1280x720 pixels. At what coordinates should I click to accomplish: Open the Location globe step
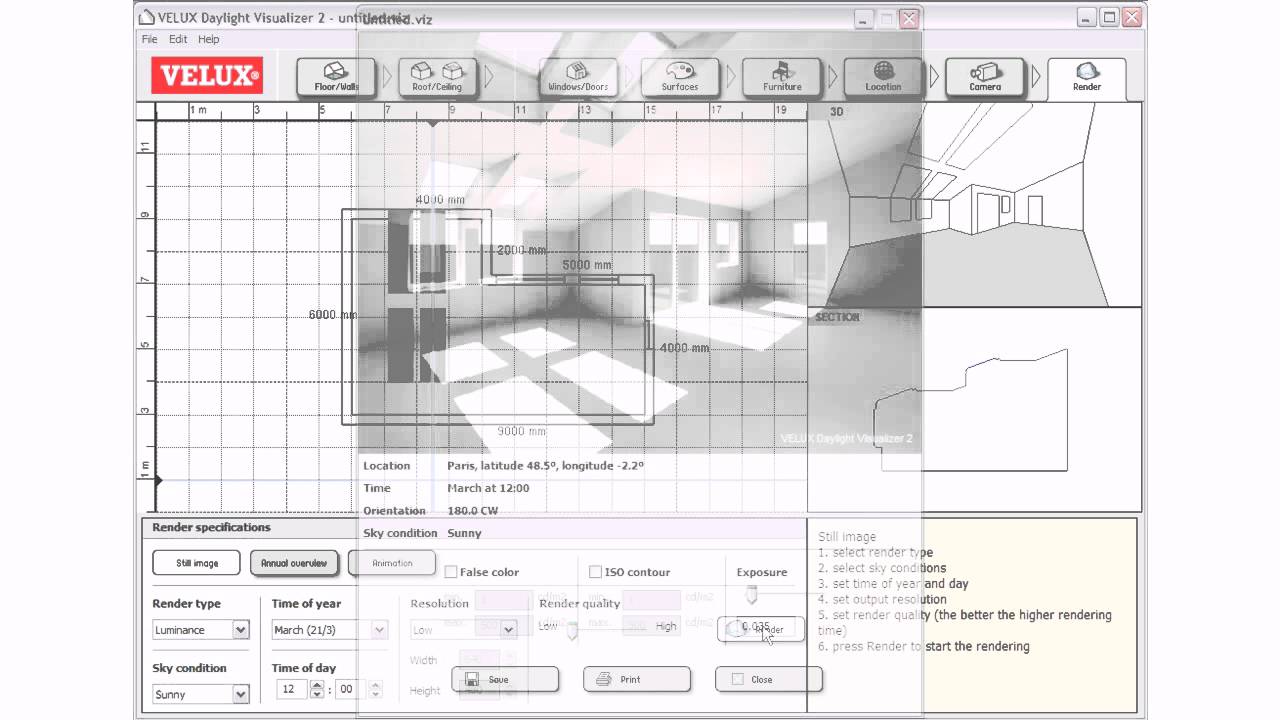coord(883,77)
